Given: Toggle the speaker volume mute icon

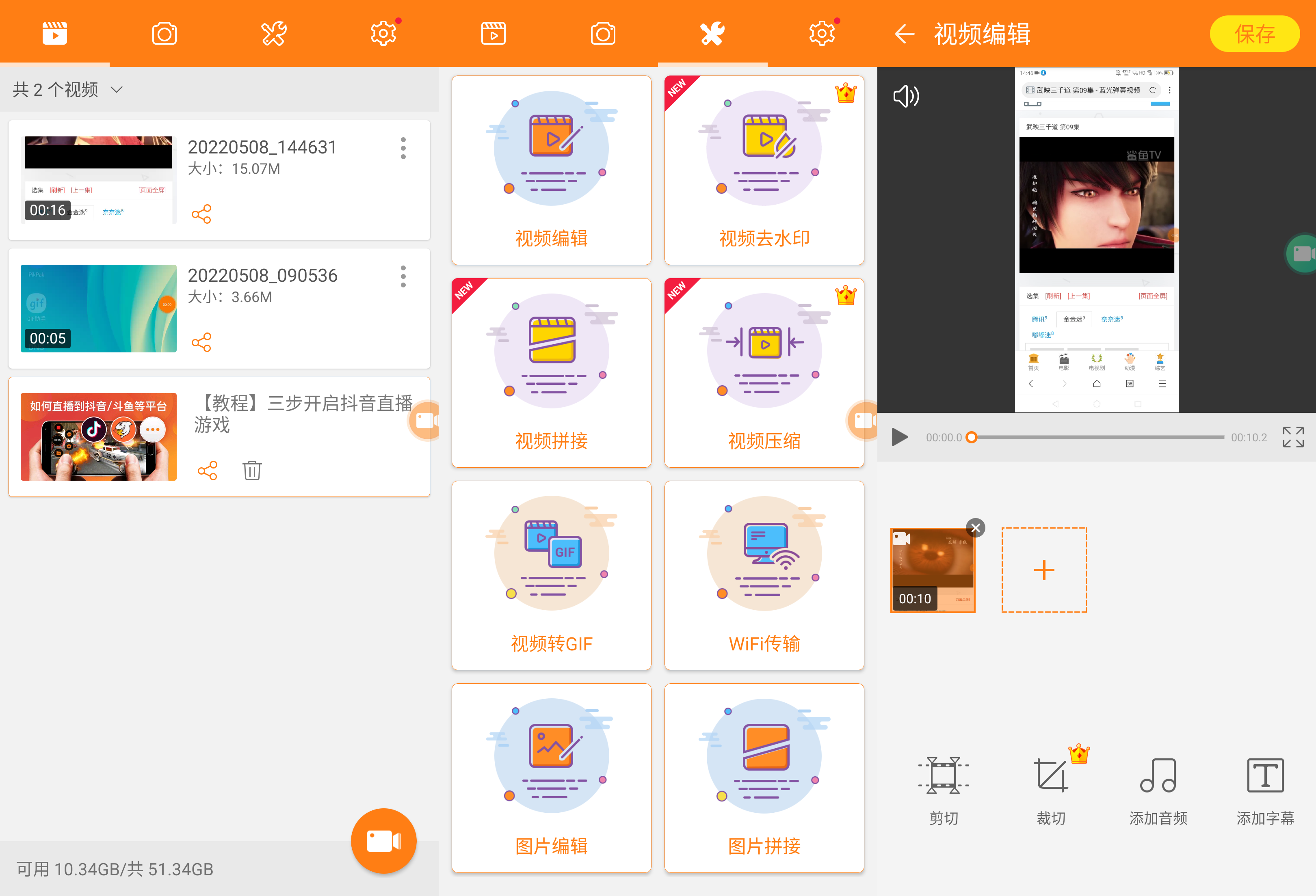Looking at the screenshot, I should click(x=905, y=96).
